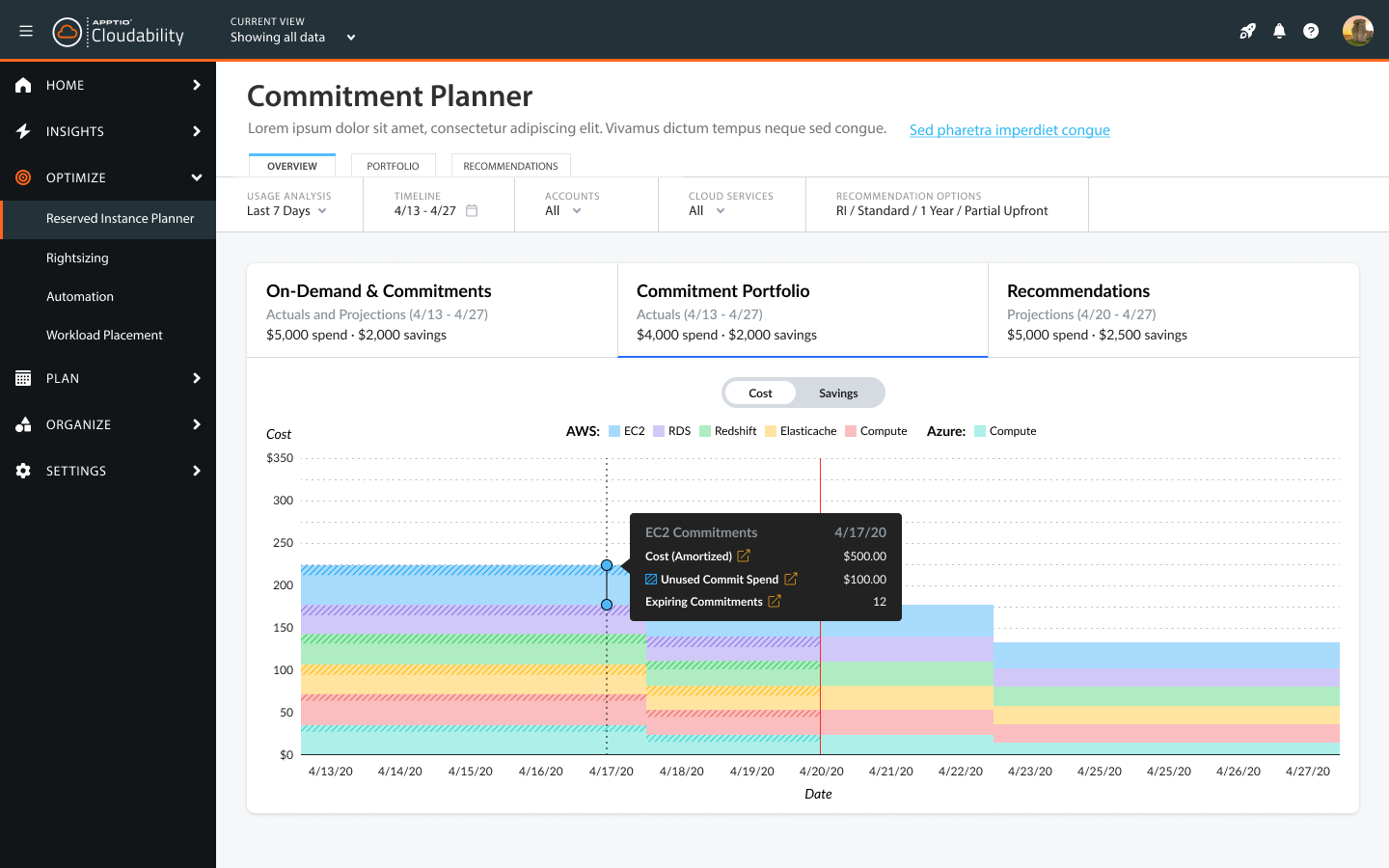
Task: Switch chart toggle to Savings
Action: (x=838, y=393)
